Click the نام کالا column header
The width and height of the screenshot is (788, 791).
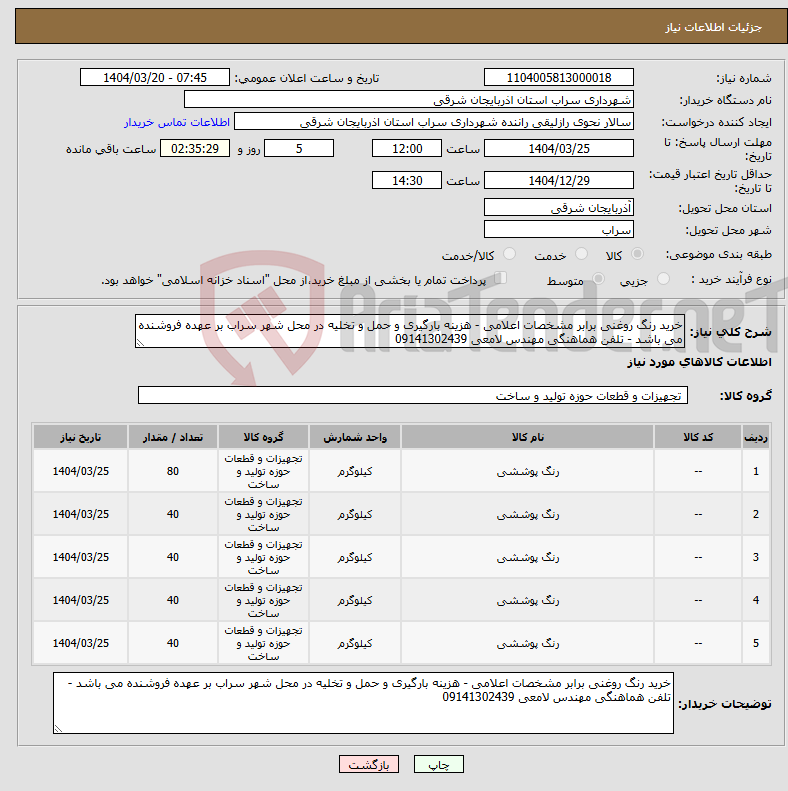click(527, 437)
